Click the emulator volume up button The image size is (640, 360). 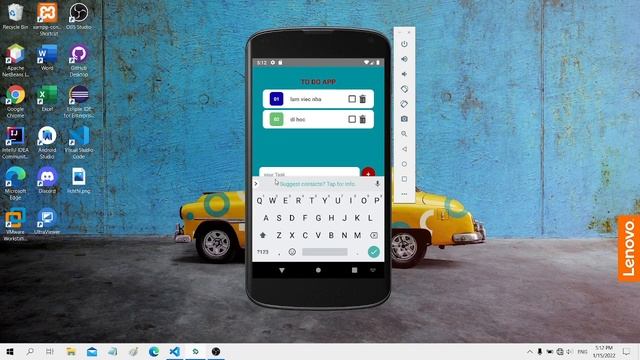(x=404, y=59)
